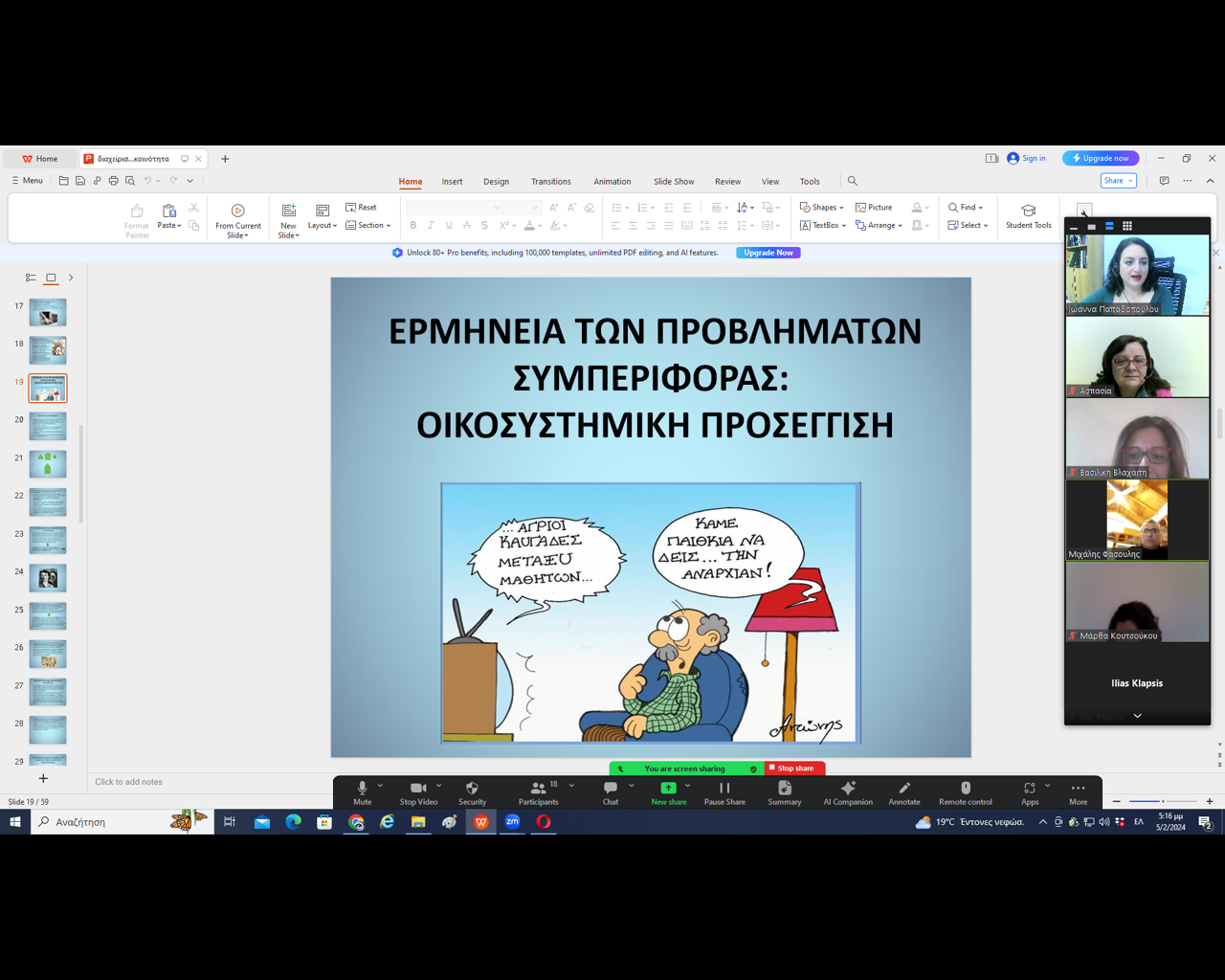Open Student Tools in the ribbon
Viewport: 1225px width, 980px height.
[1028, 216]
